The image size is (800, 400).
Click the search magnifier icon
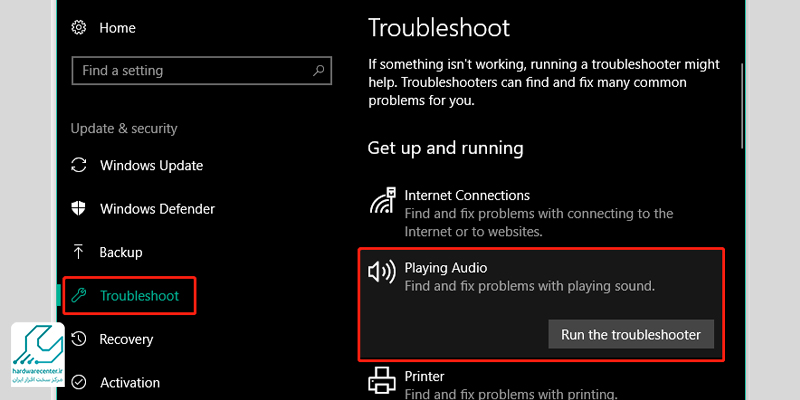[x=320, y=71]
